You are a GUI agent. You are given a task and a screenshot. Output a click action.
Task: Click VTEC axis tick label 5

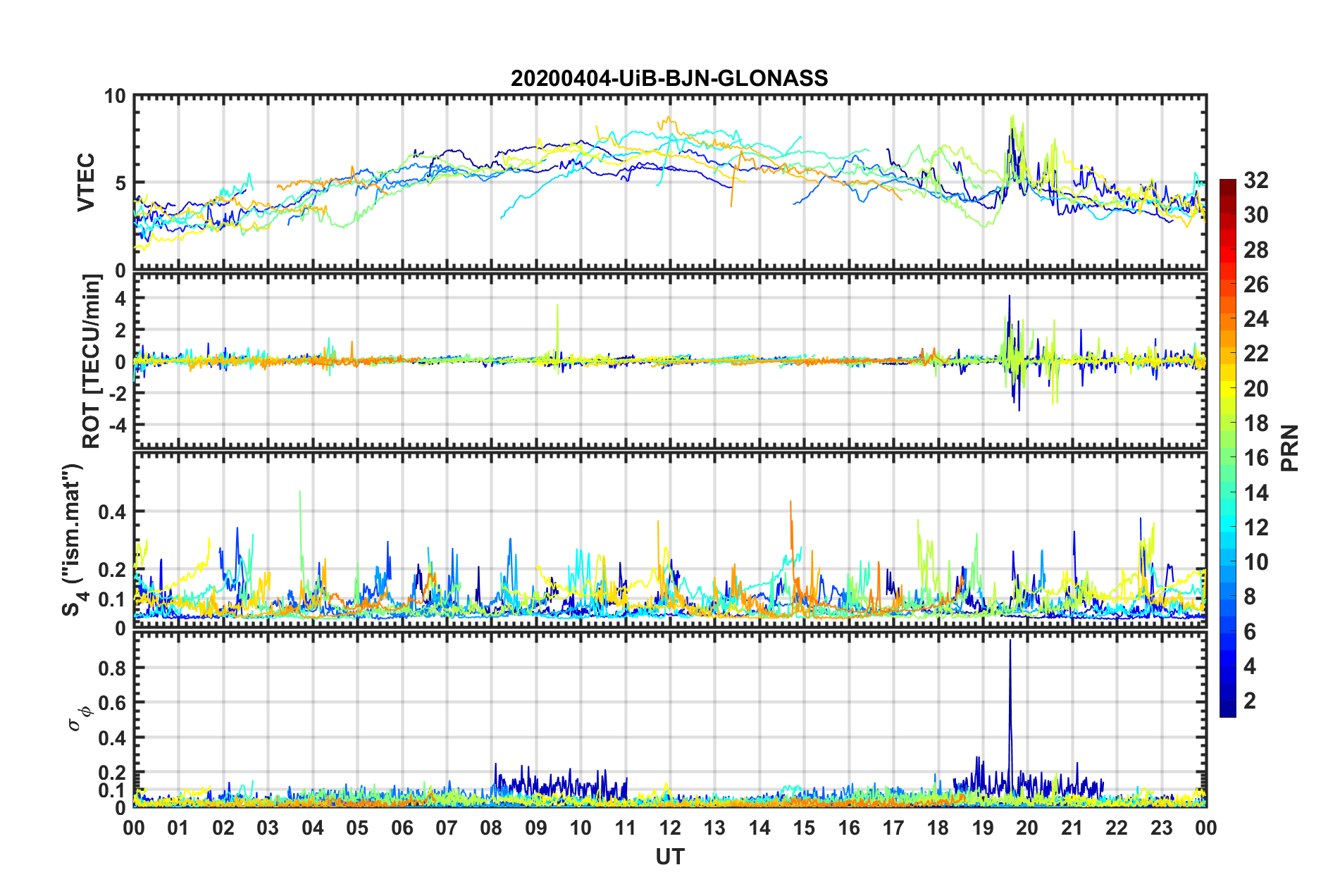[120, 183]
